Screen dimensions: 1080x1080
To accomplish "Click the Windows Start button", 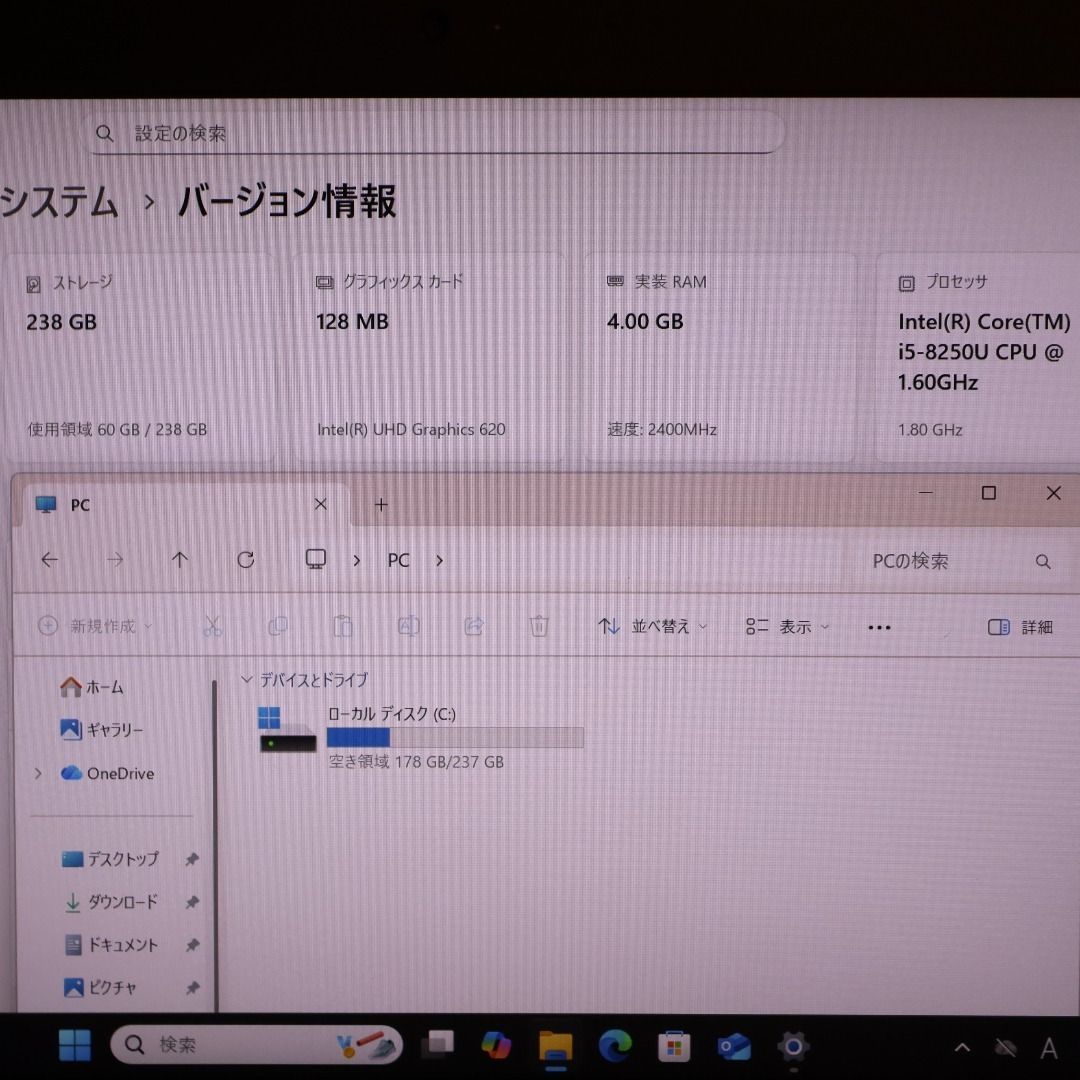I will 75,1046.
